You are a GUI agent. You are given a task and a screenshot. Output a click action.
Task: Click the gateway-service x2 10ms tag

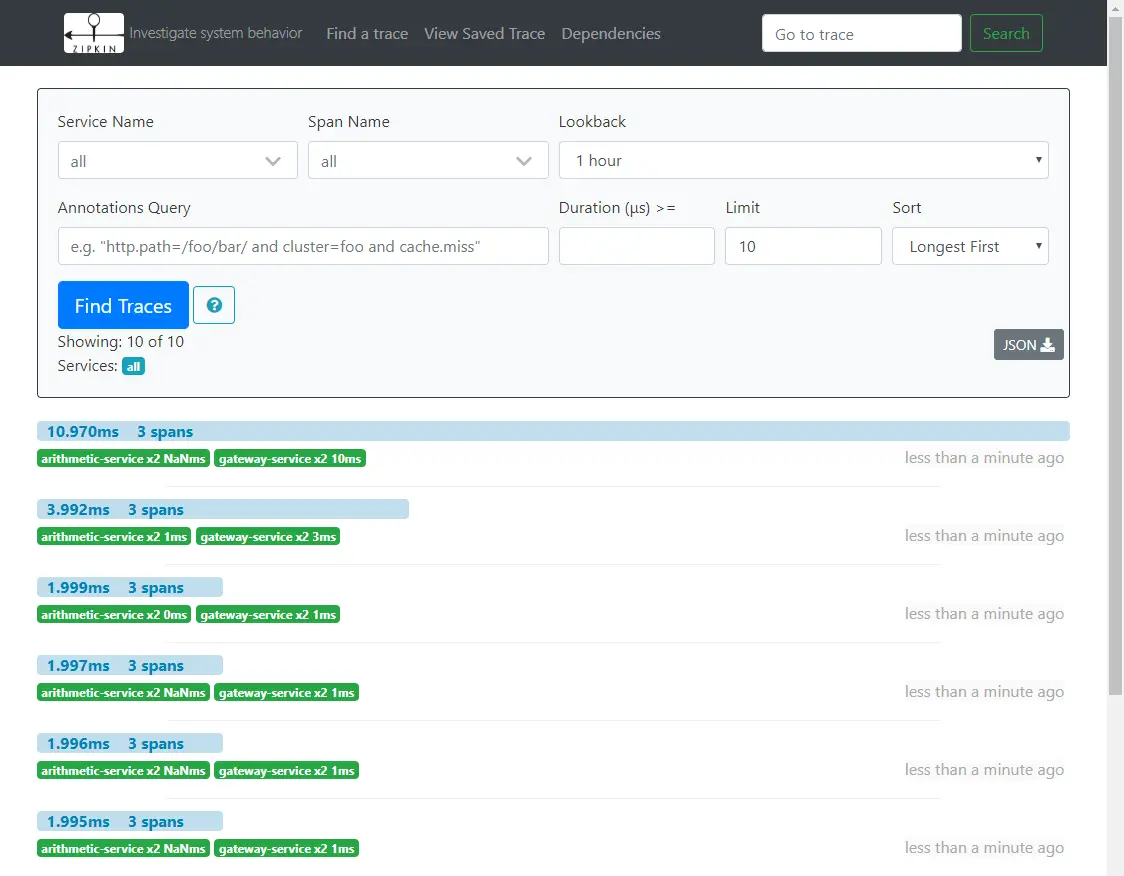pos(290,459)
